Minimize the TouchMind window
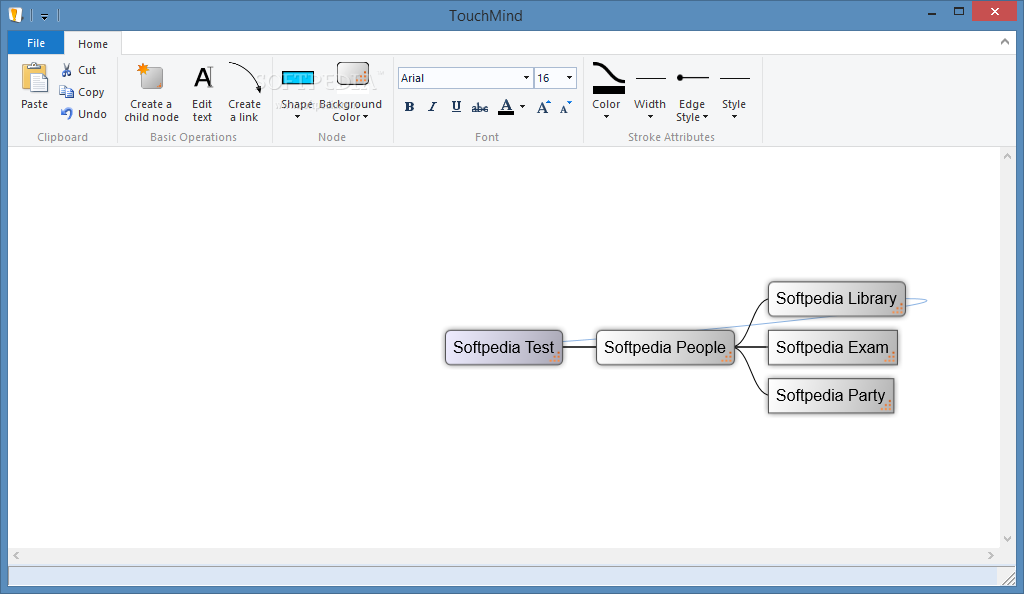1024x594 pixels. pos(932,12)
